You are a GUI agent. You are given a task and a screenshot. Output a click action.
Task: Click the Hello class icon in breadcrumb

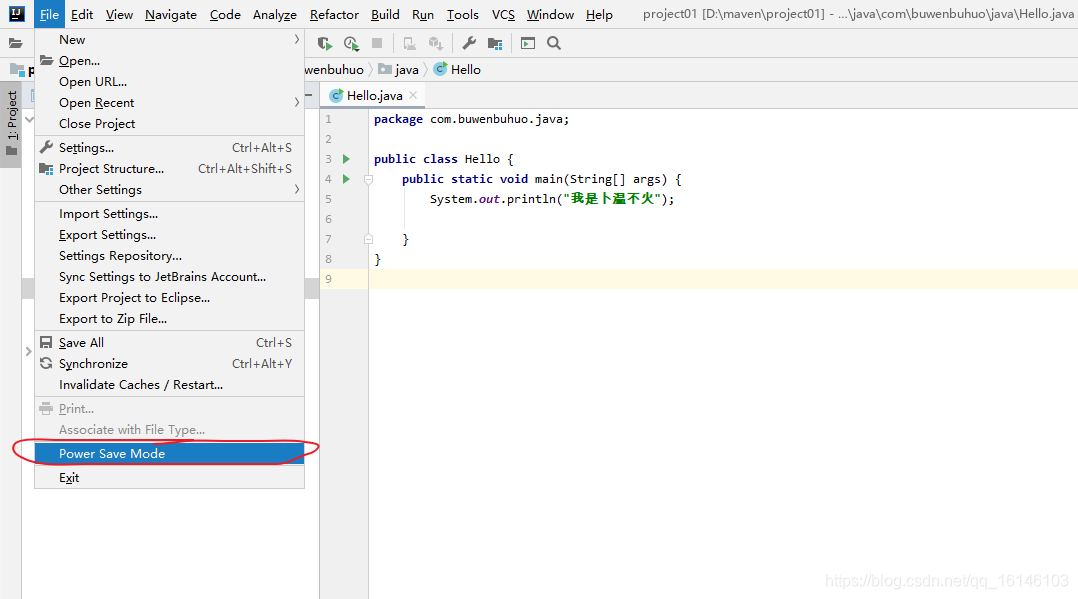(x=440, y=69)
